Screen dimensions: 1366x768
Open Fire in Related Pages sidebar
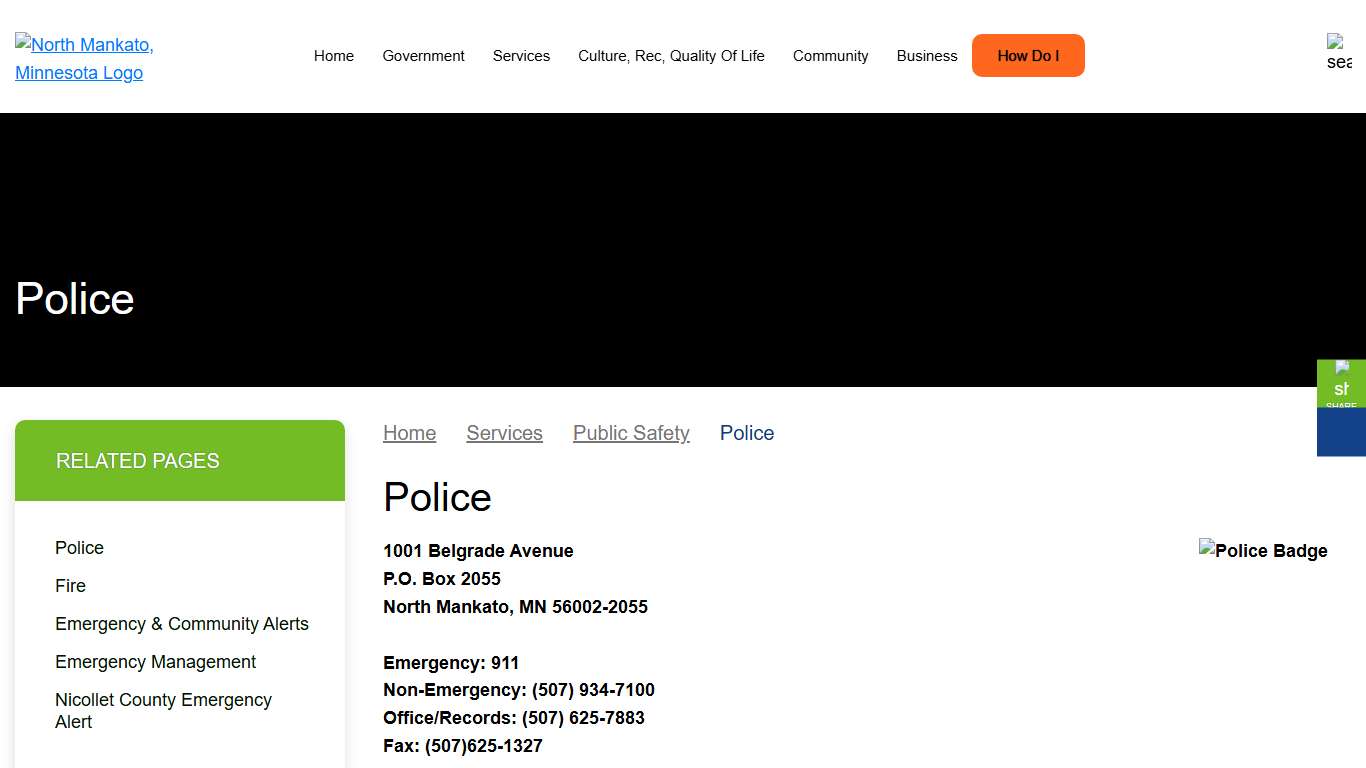(71, 586)
